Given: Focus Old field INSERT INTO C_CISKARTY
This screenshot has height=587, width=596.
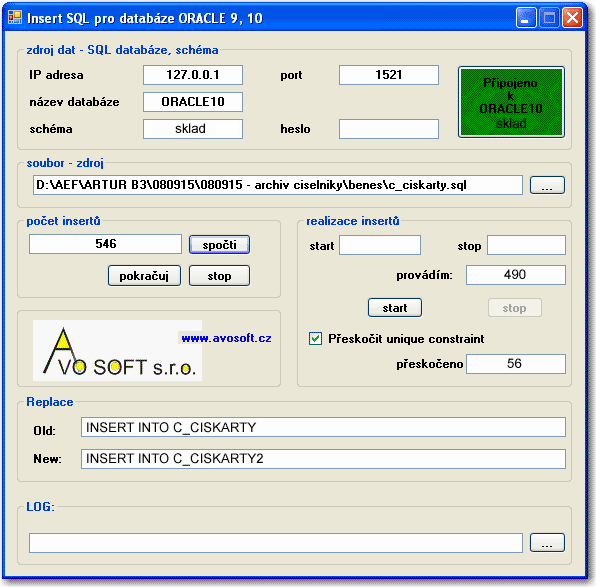Looking at the screenshot, I should click(323, 427).
